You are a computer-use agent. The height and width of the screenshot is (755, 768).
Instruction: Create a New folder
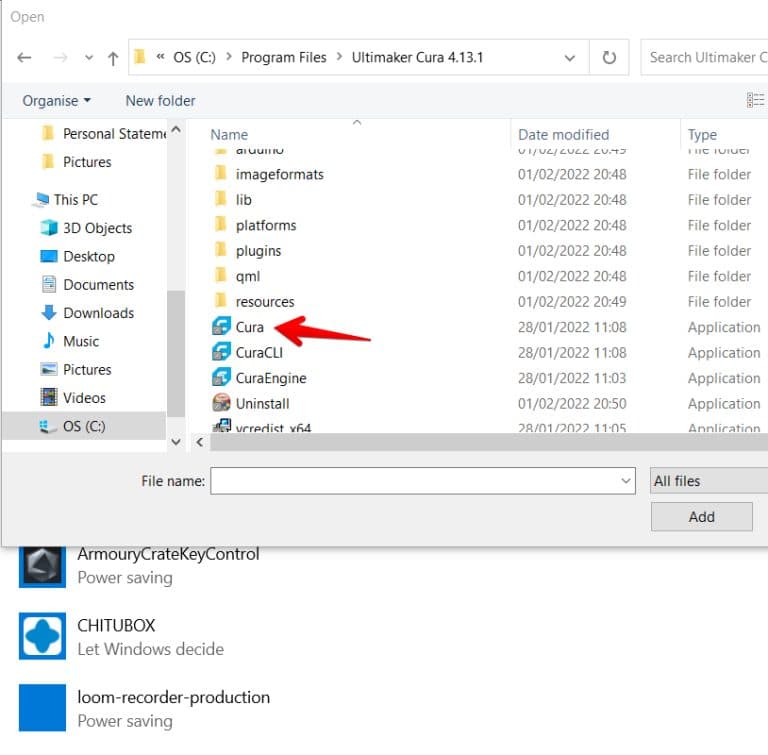tap(160, 101)
